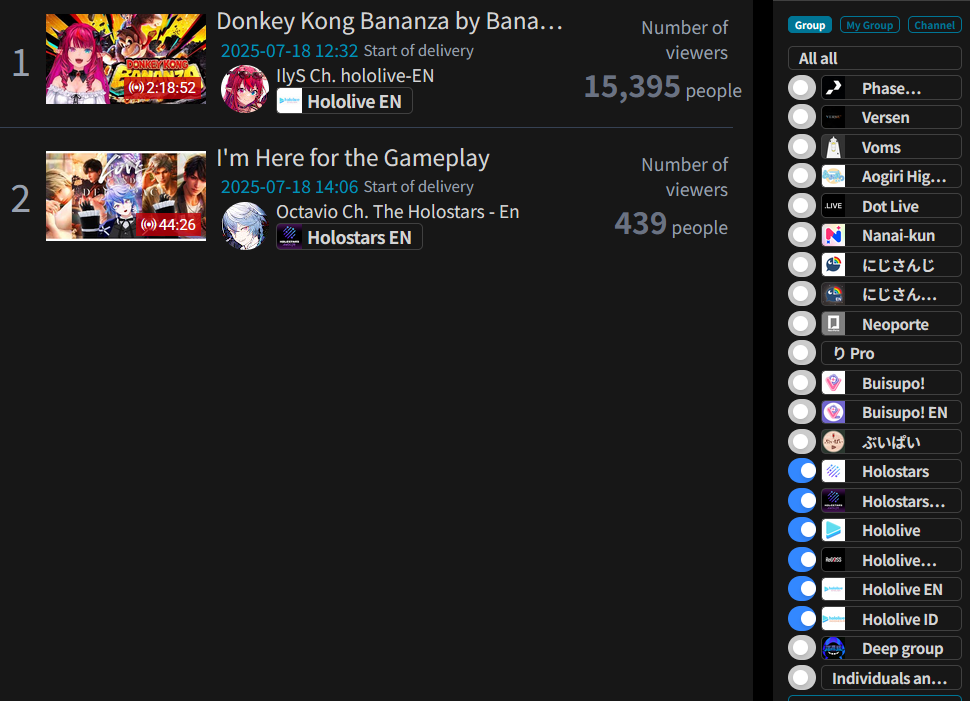Enable the Aogiri High School toggle
This screenshot has height=701, width=970.
[802, 176]
